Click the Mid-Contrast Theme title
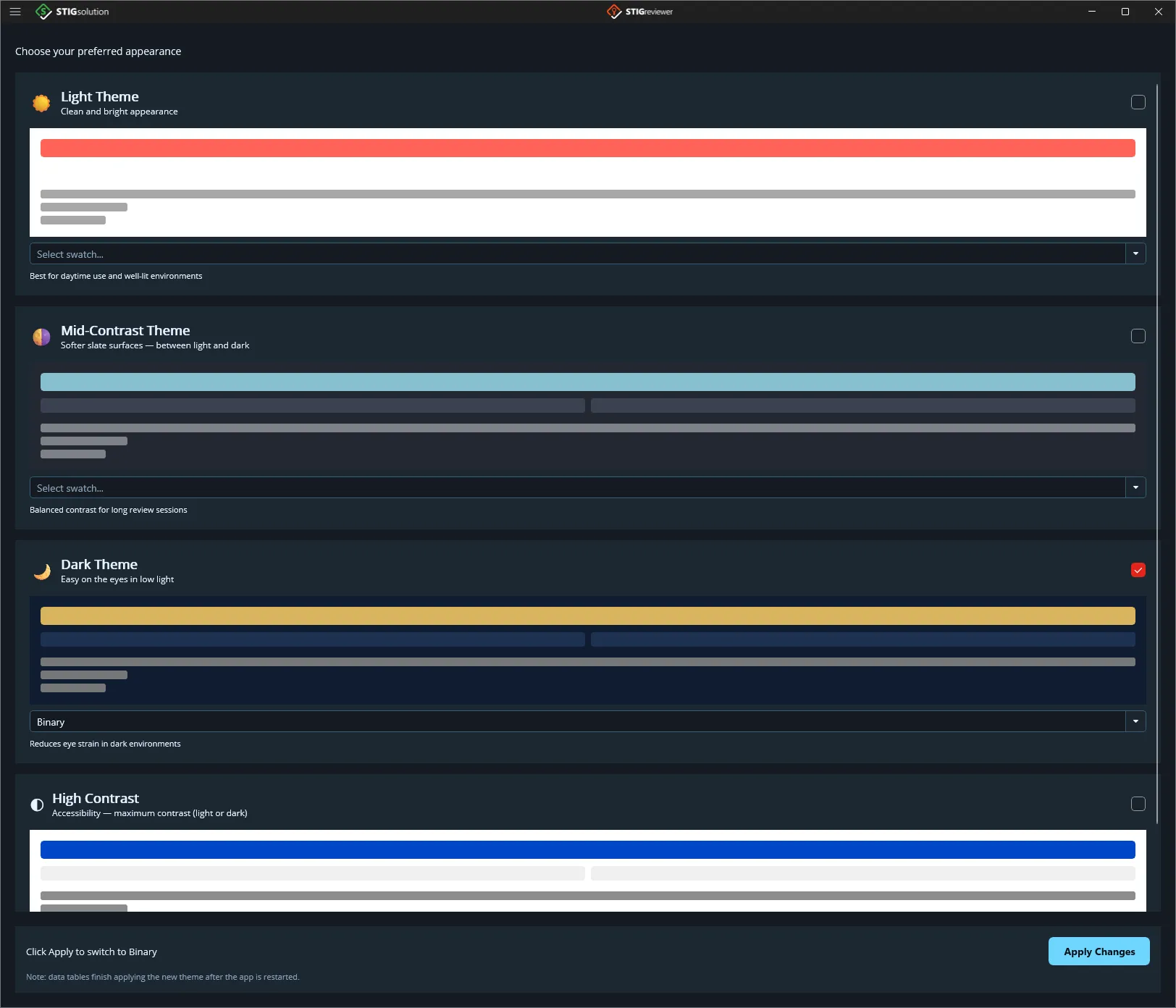 tap(125, 330)
